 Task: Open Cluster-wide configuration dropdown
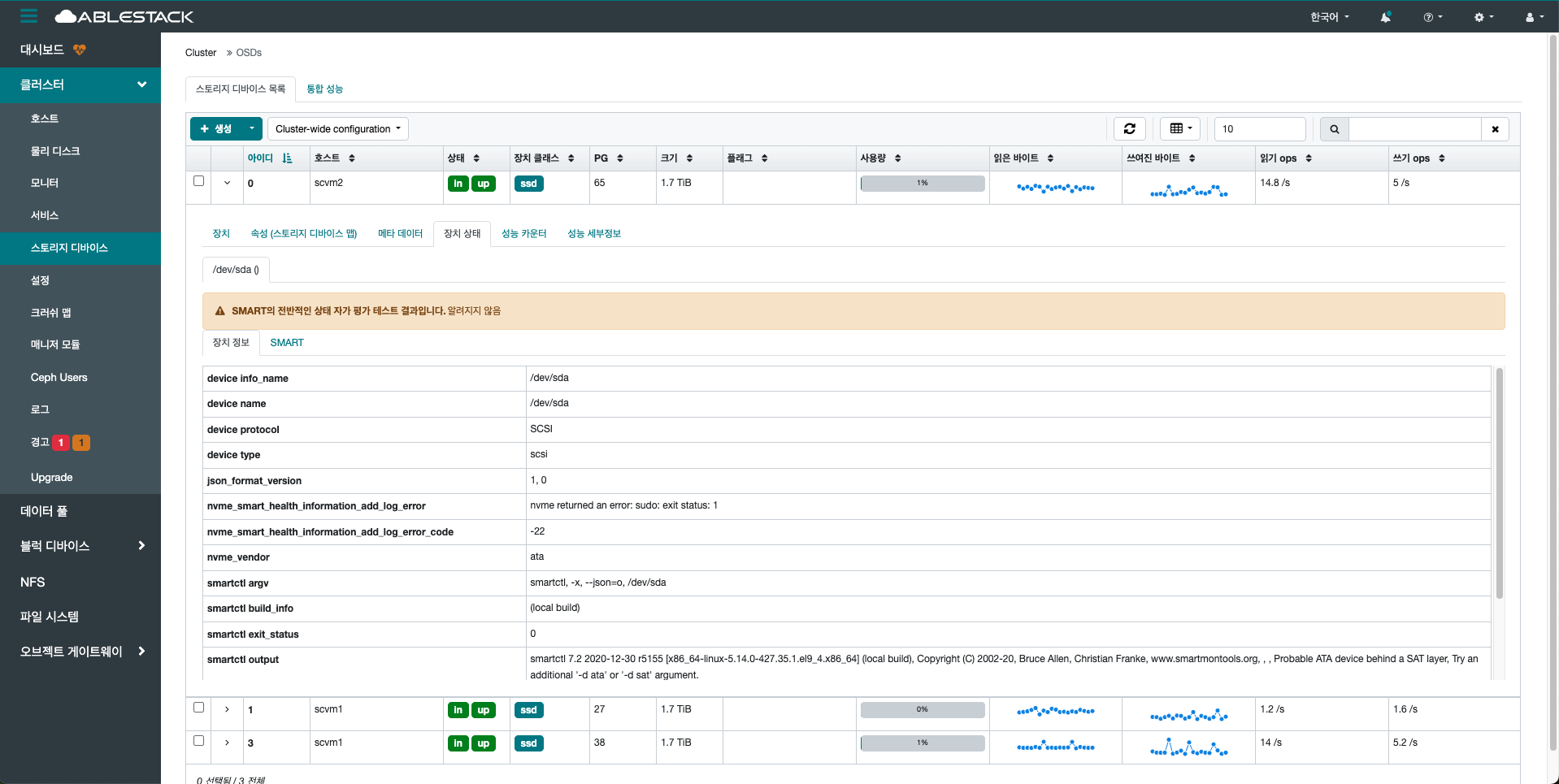pos(337,128)
